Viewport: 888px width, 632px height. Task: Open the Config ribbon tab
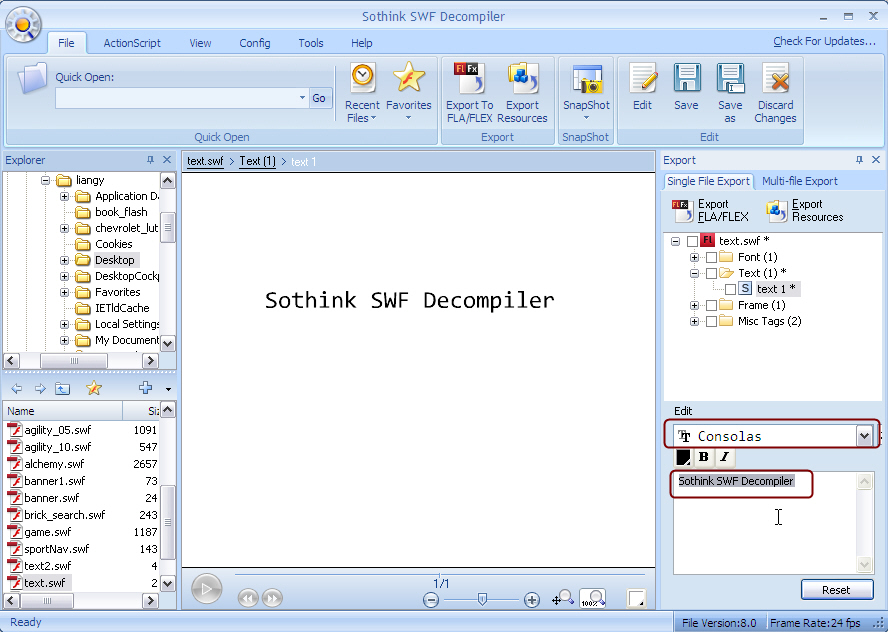point(254,43)
